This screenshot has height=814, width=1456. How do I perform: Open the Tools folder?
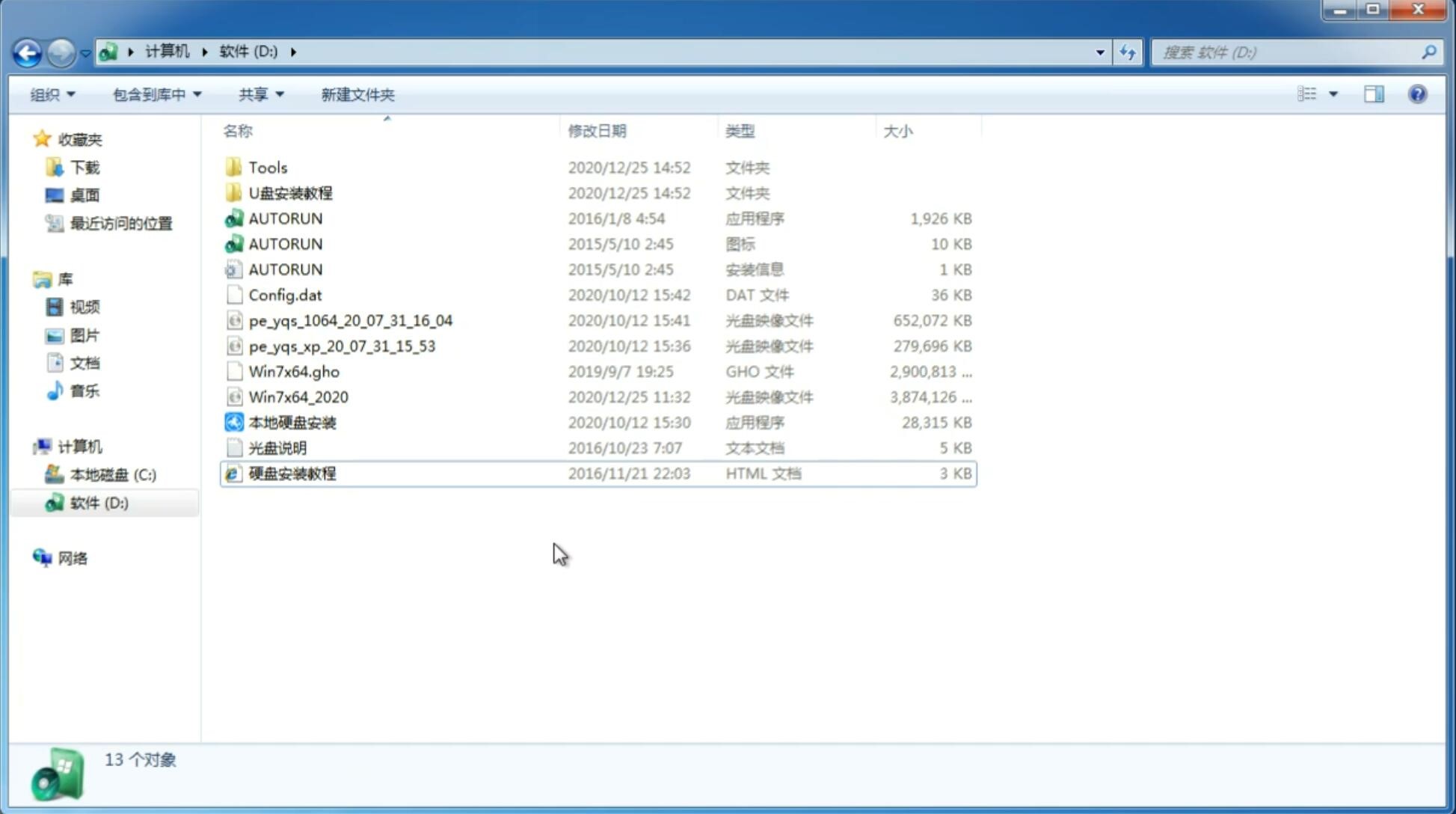pyautogui.click(x=266, y=166)
